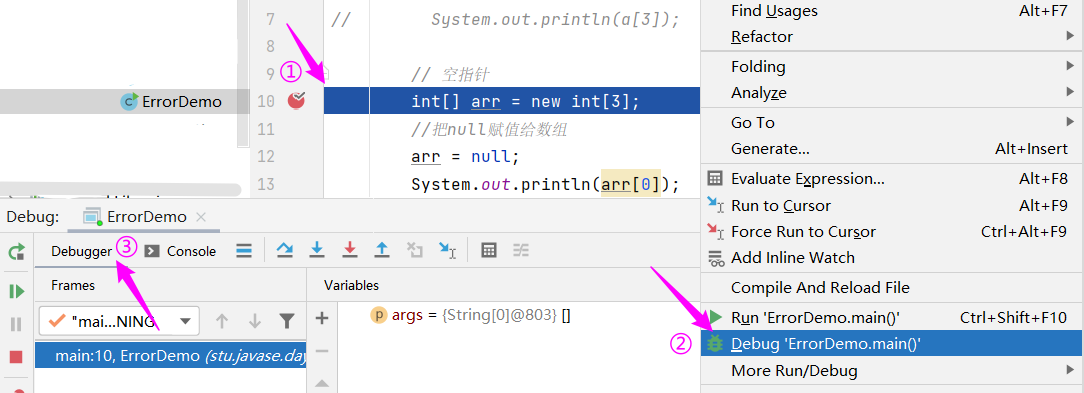Image resolution: width=1084 pixels, height=393 pixels.
Task: Open the thread selector "mai...NING" dropdown
Action: coord(119,321)
